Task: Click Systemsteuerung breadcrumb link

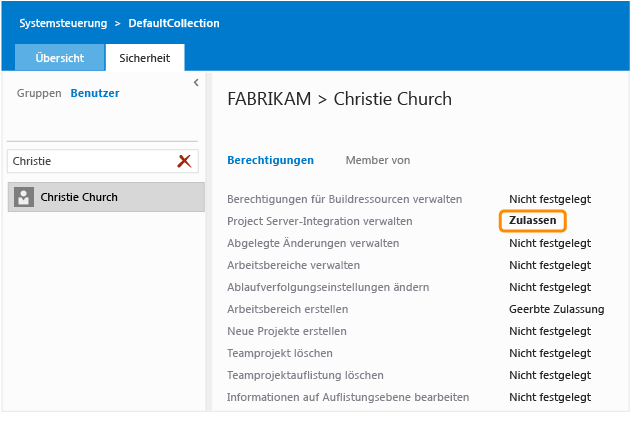Action: tap(62, 23)
